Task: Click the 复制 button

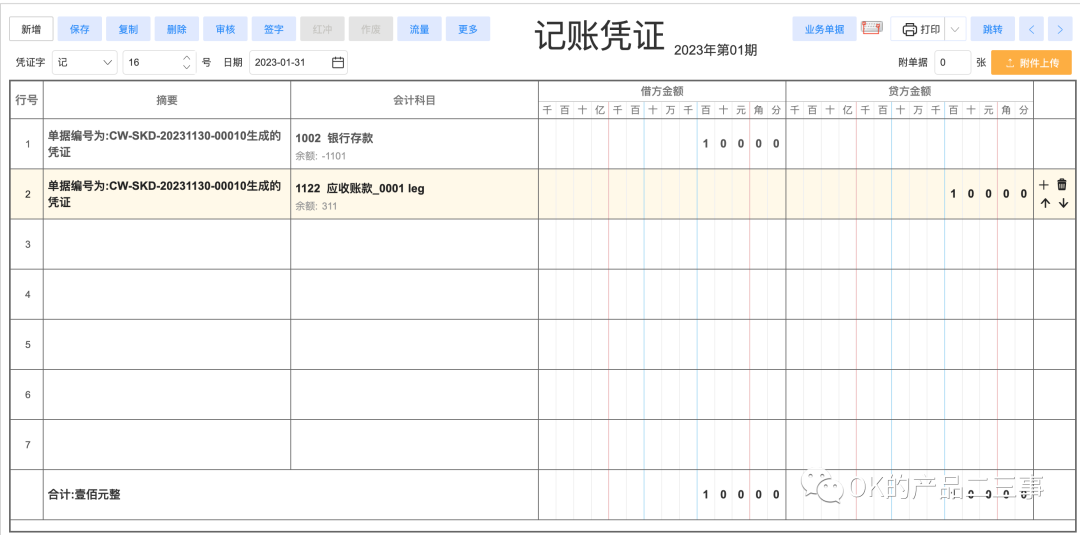Action: pyautogui.click(x=128, y=29)
